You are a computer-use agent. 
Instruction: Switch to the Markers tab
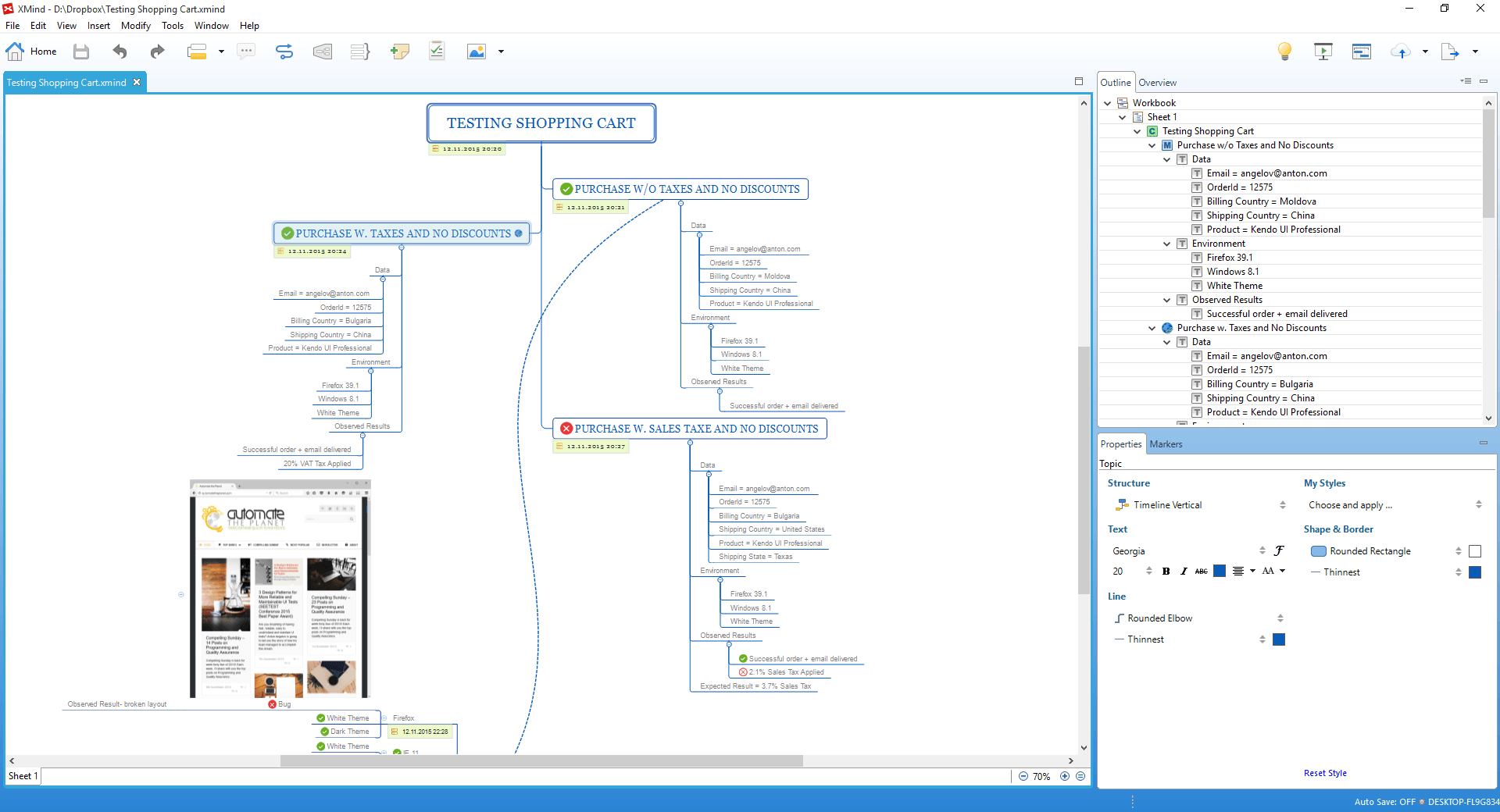coord(1166,444)
